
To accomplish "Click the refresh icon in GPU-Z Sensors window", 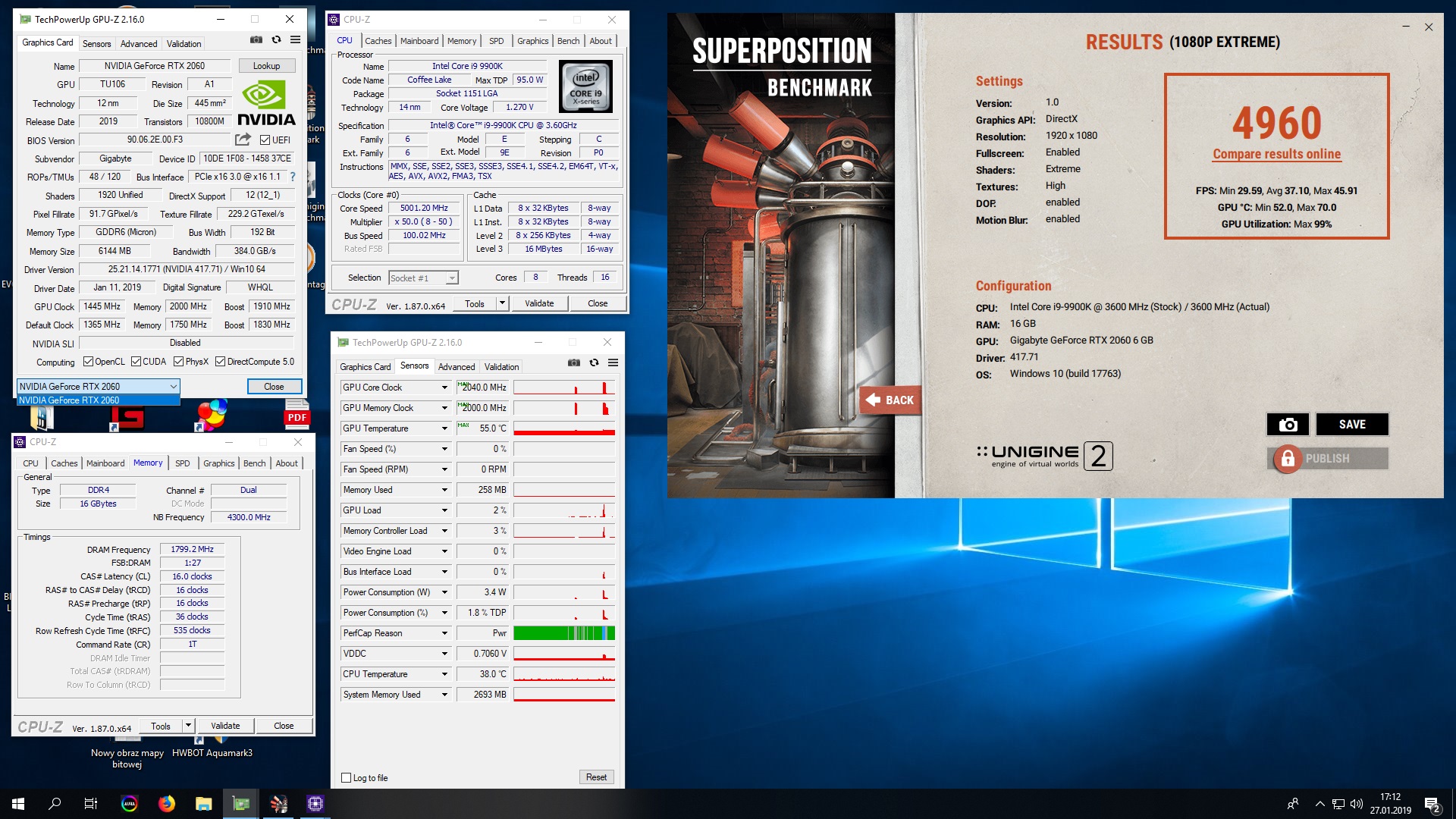I will tap(594, 363).
